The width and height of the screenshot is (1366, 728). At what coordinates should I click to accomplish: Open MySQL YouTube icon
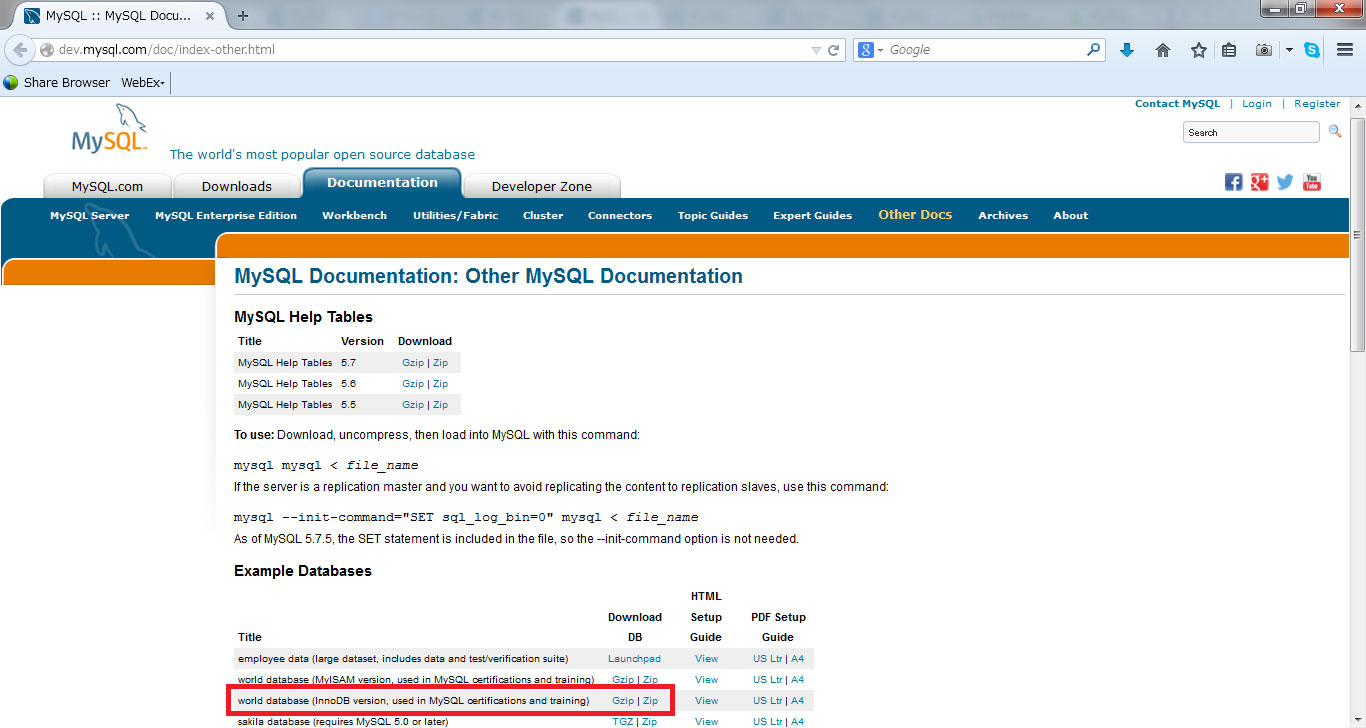1312,182
